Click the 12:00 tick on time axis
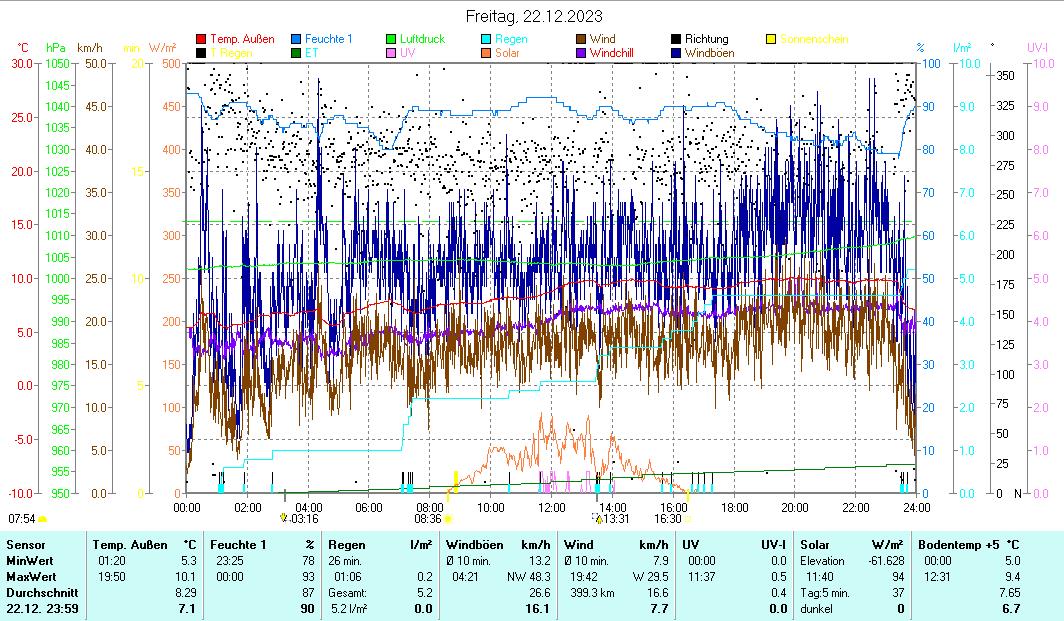 click(x=551, y=507)
